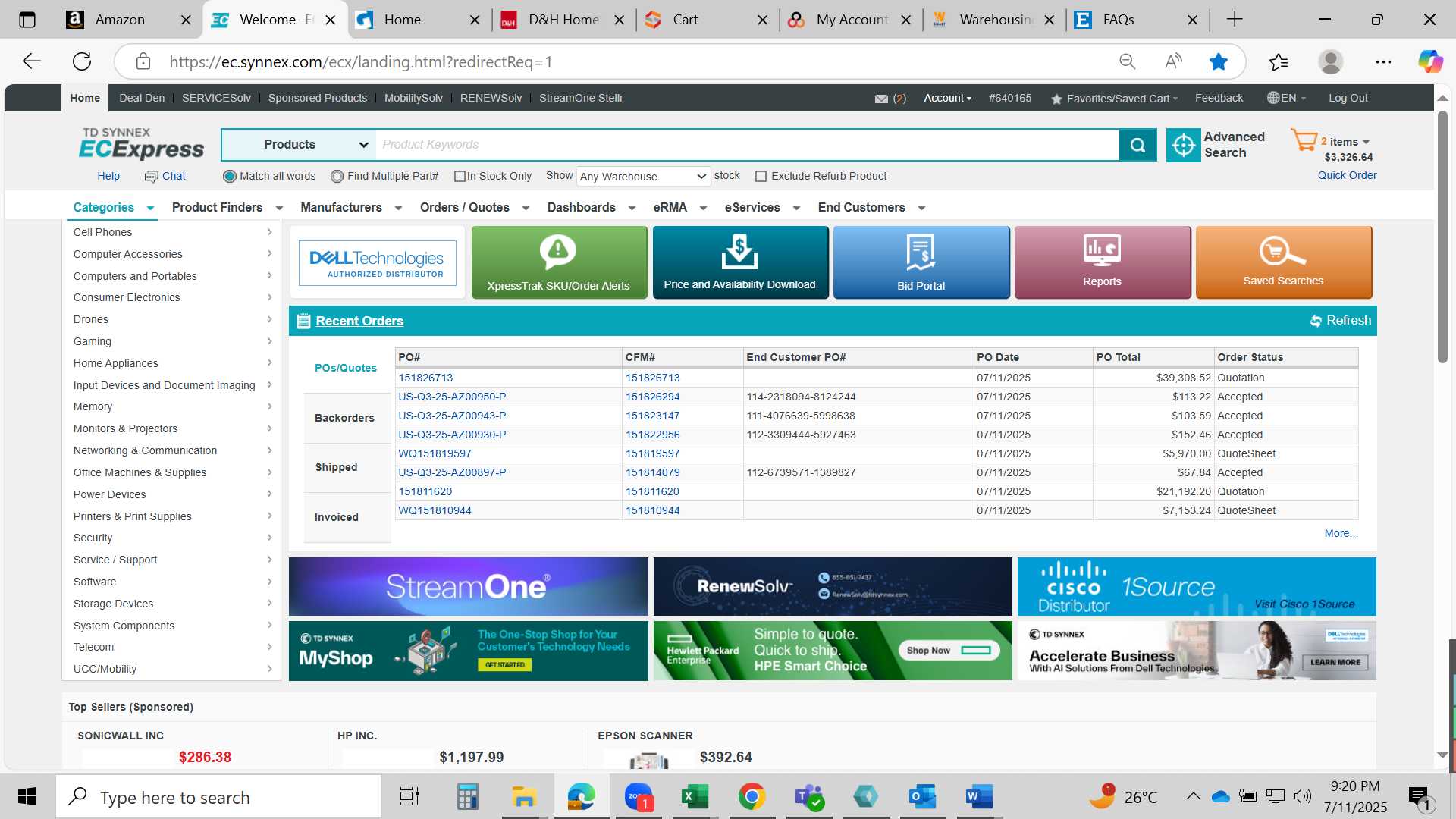Select Find Multiple Part# radio button
The width and height of the screenshot is (1456, 819).
click(337, 176)
